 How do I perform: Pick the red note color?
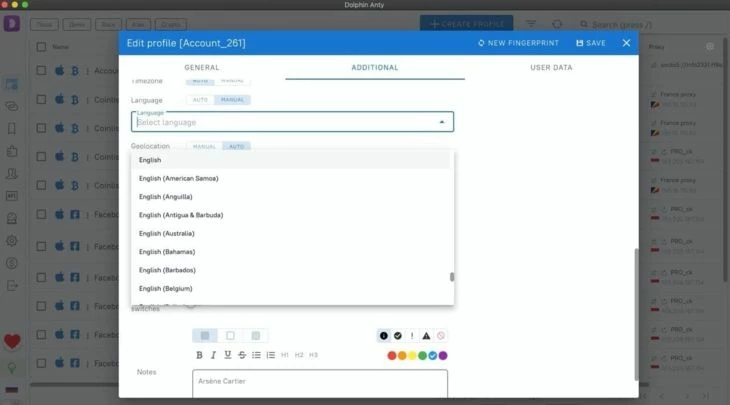pyautogui.click(x=392, y=356)
